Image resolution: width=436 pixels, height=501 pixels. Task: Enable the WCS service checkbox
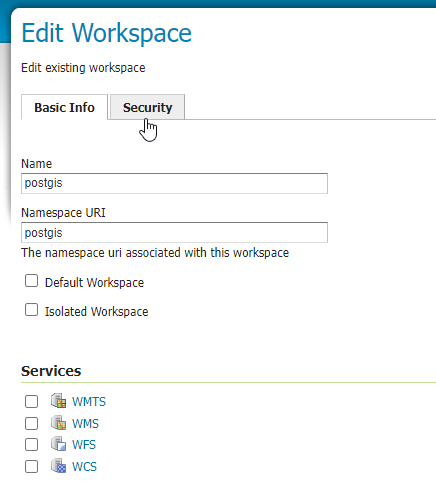coord(31,466)
